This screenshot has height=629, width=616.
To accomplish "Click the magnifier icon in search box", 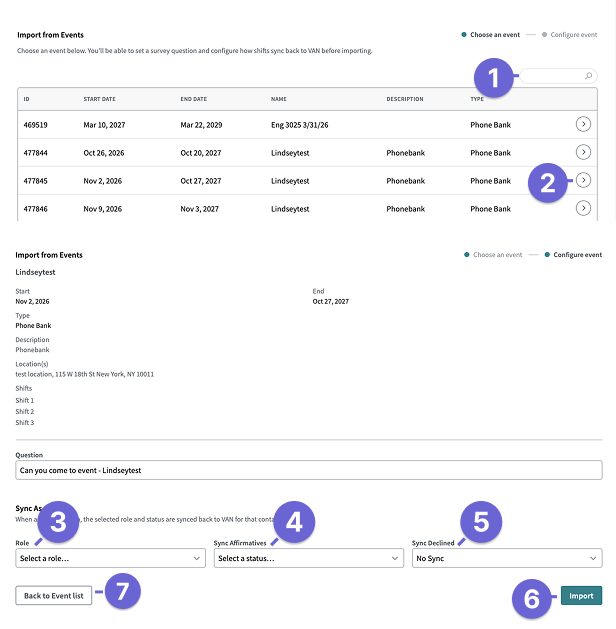I will (588, 75).
